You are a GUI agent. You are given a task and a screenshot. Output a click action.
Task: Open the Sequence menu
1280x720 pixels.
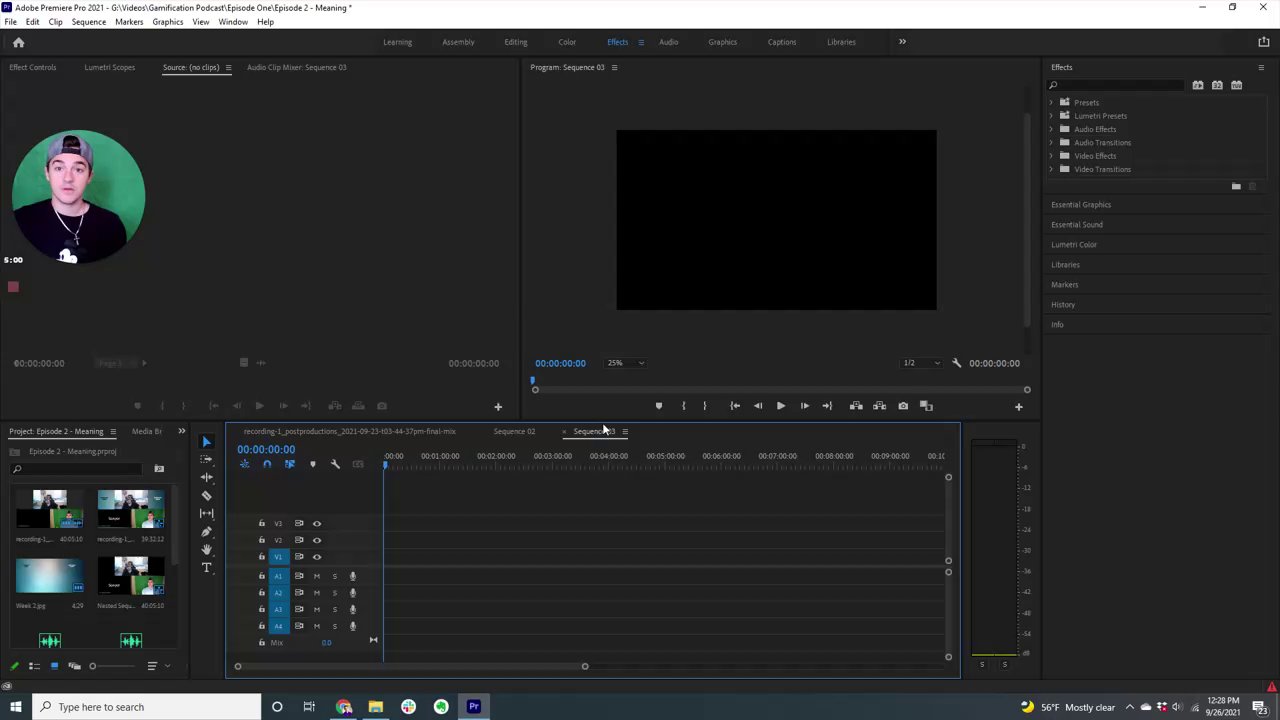click(x=88, y=22)
